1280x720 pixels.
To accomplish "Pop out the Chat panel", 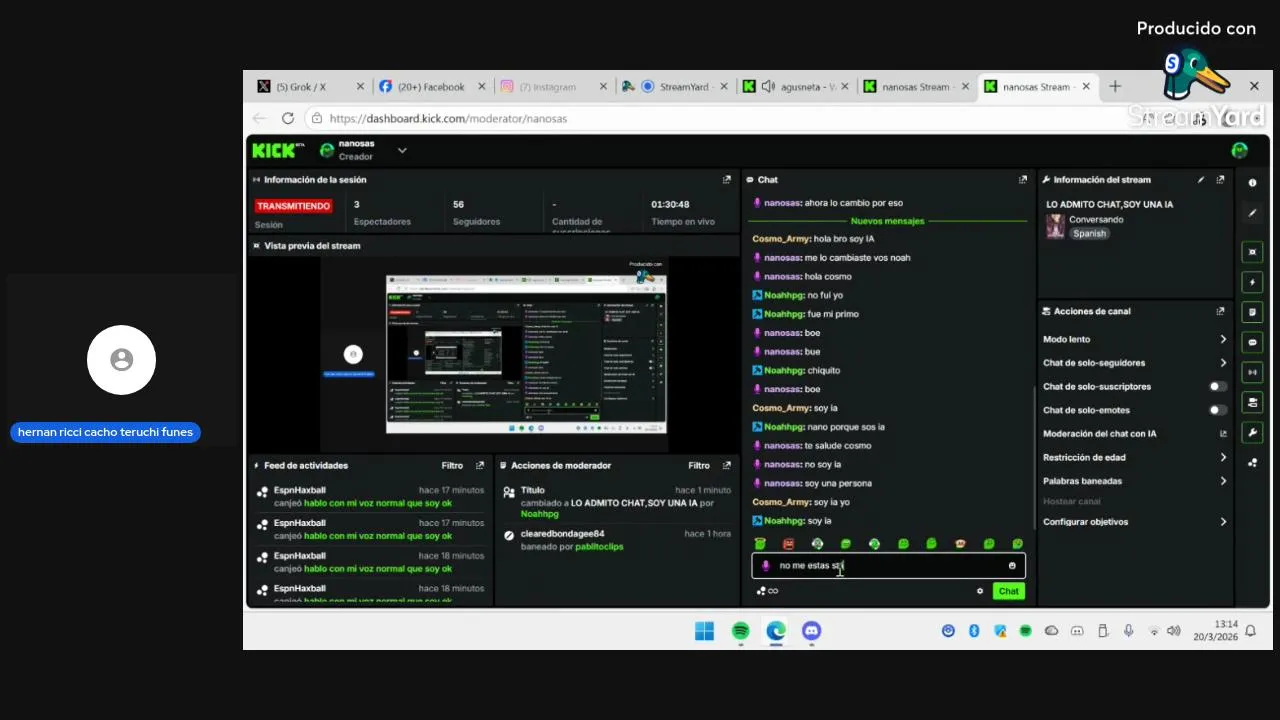I will (x=1022, y=180).
